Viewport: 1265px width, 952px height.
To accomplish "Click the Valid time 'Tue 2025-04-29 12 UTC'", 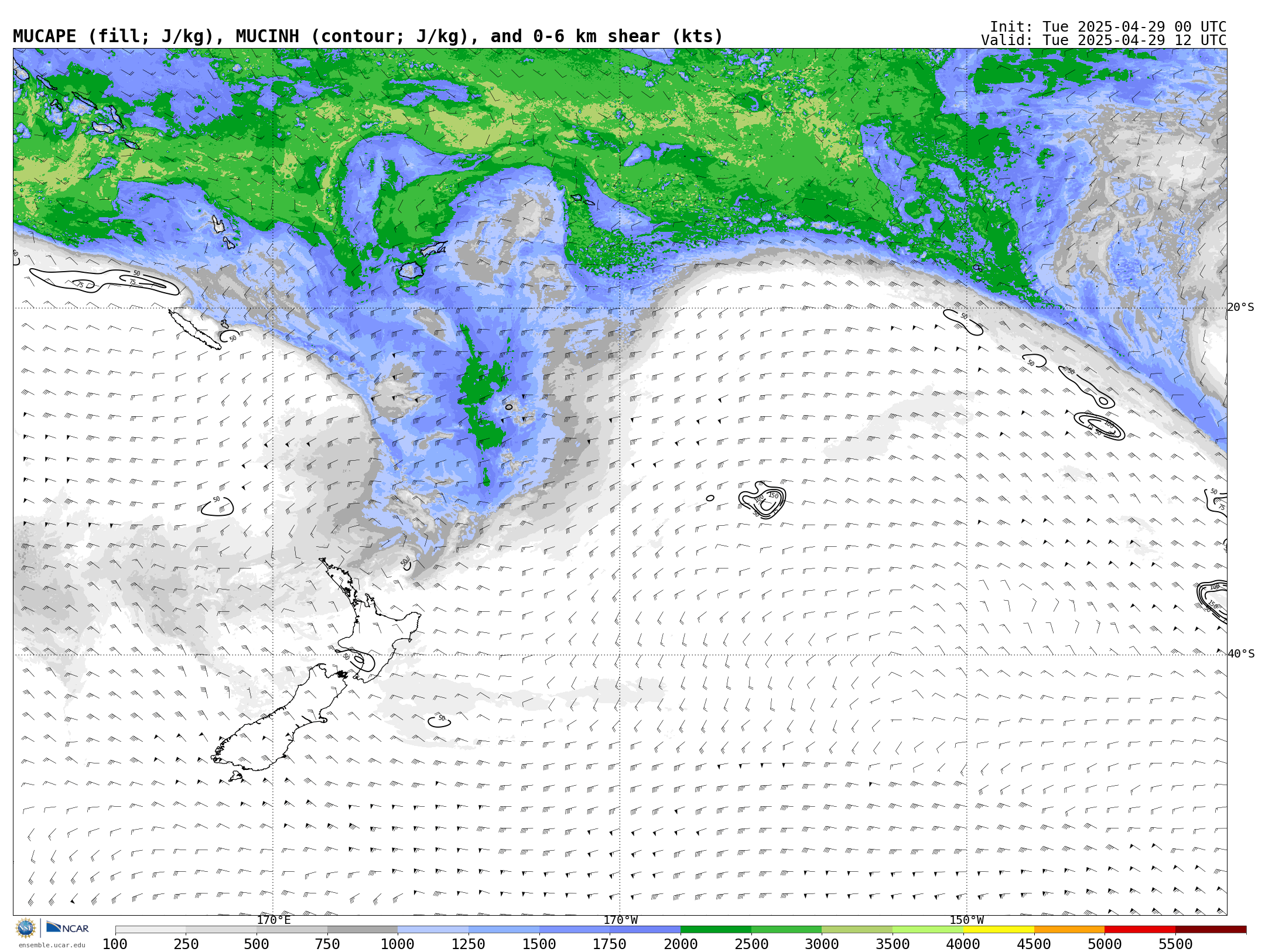I will (x=1134, y=40).
